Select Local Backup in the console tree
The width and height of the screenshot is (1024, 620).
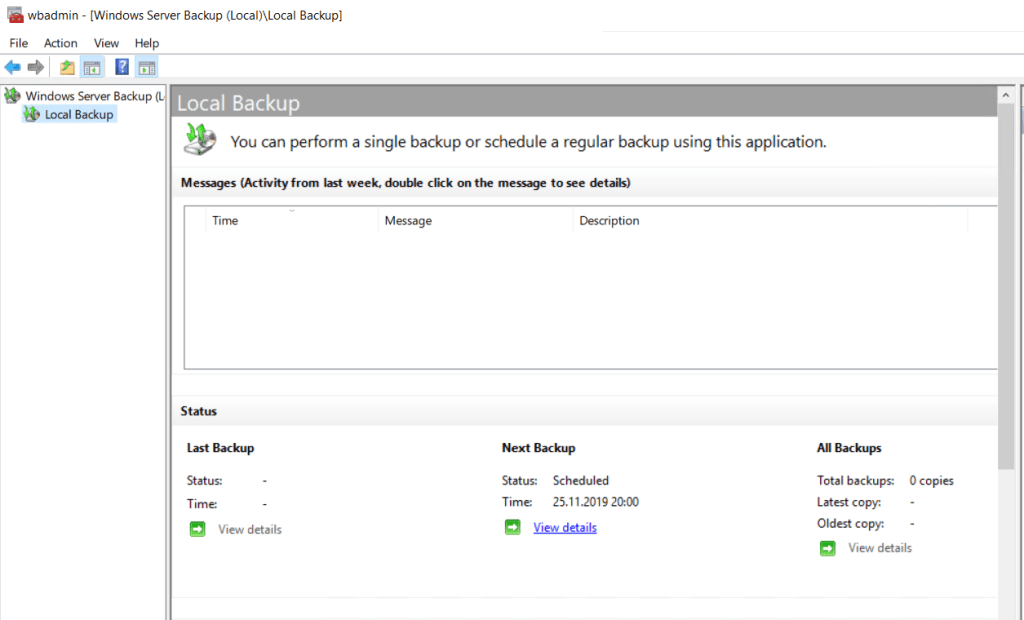pyautogui.click(x=79, y=115)
